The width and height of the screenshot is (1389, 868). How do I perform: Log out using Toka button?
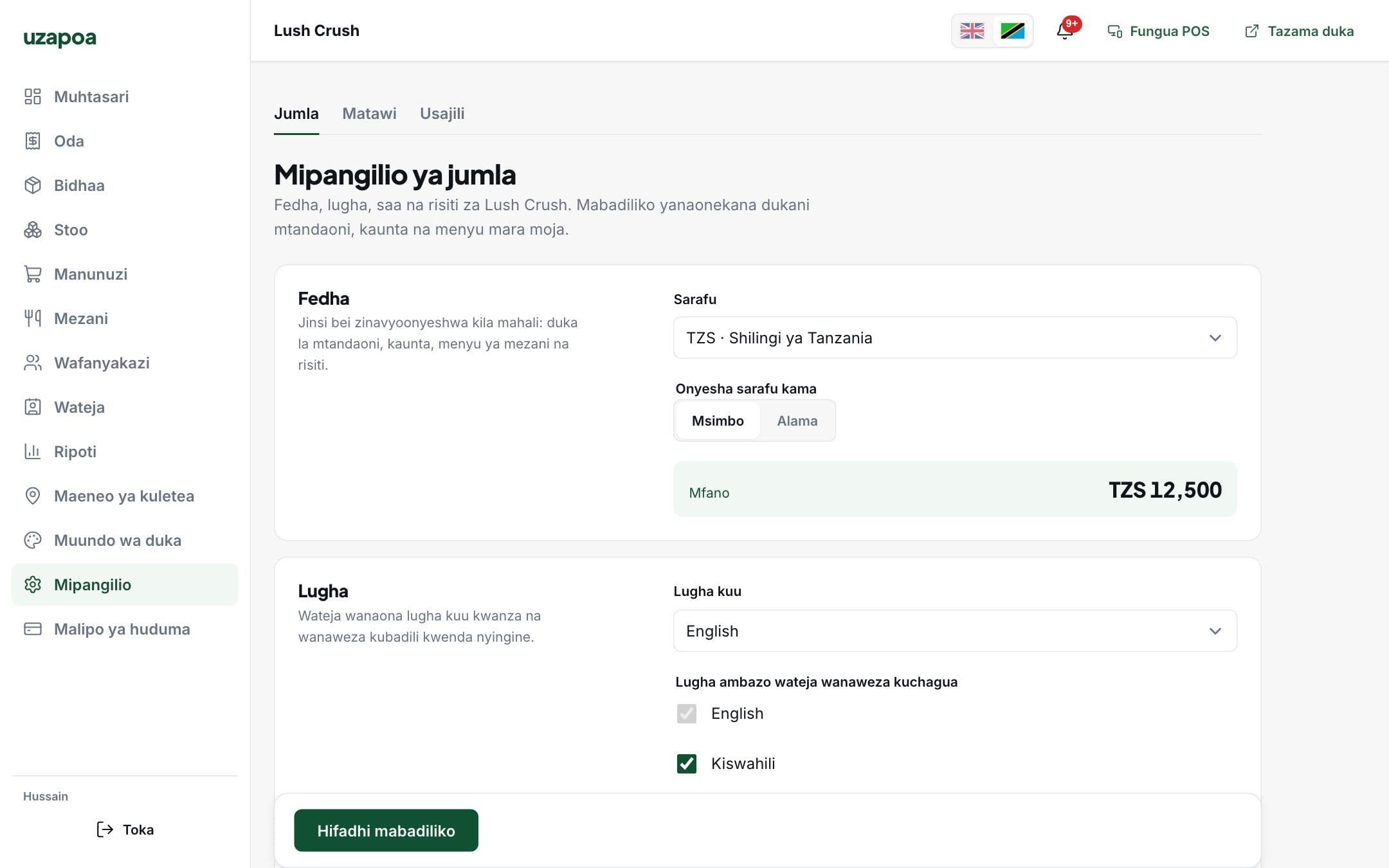click(125, 829)
